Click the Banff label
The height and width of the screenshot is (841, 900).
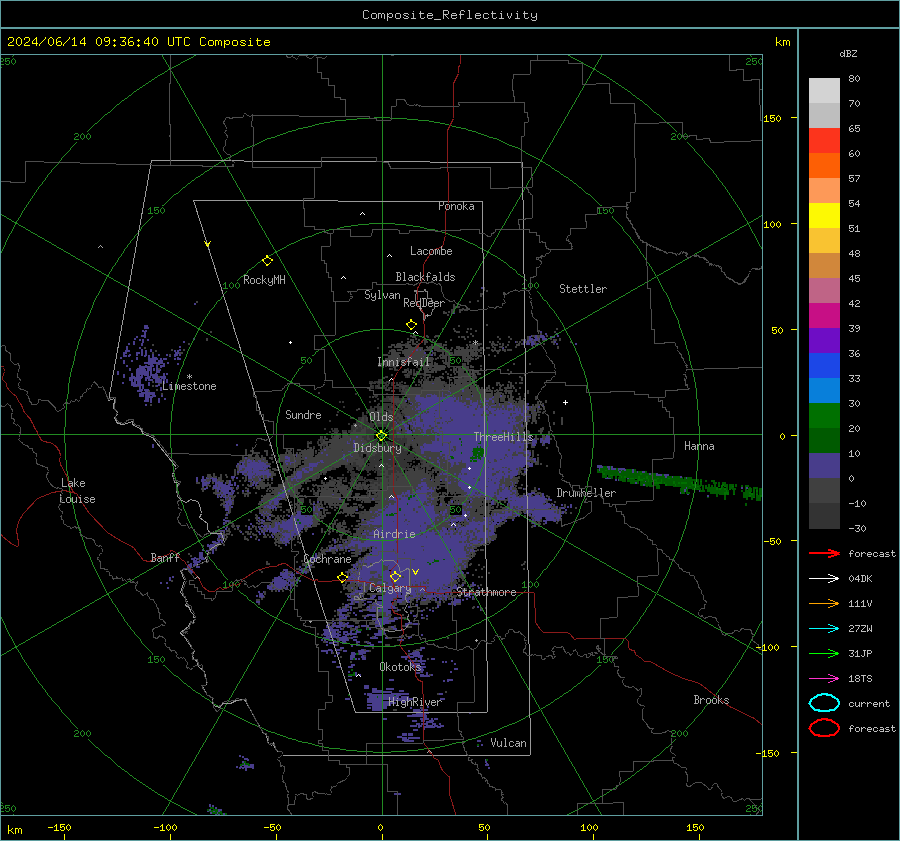coord(165,557)
